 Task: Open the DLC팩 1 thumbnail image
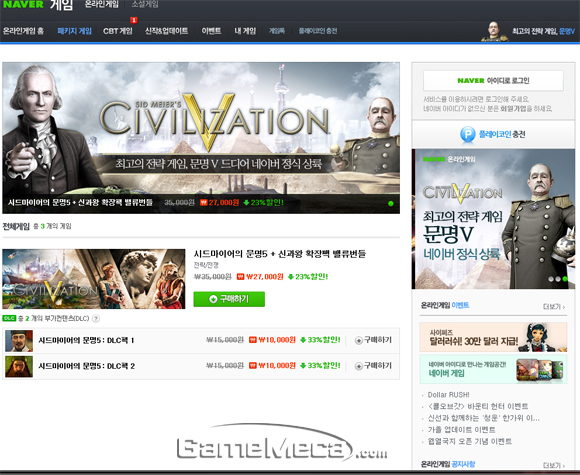point(19,341)
